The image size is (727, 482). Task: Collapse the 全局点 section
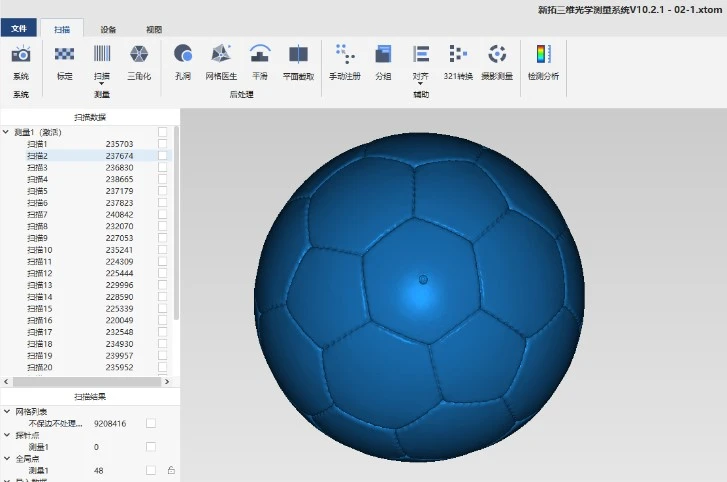point(6,458)
